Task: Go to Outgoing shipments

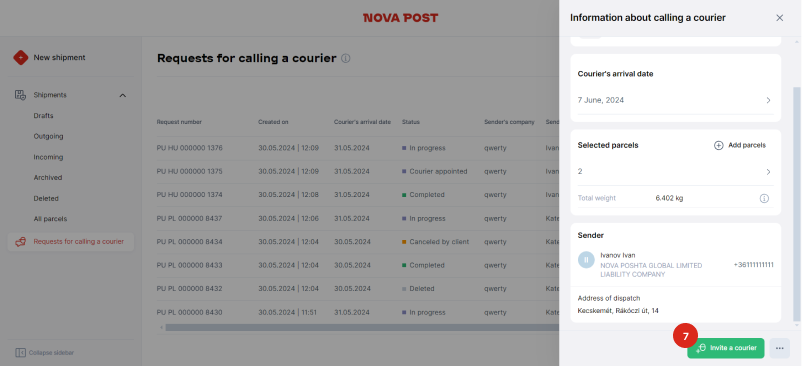Action: [x=49, y=136]
